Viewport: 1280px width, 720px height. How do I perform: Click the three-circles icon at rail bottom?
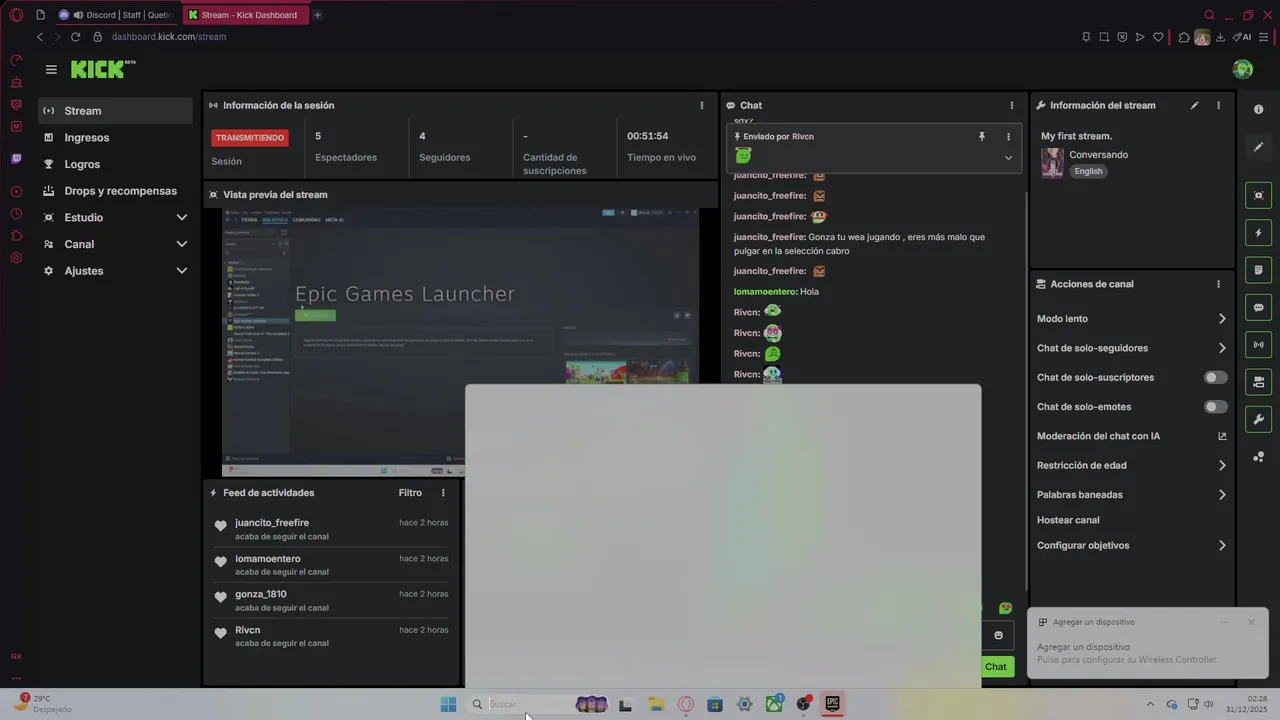coord(1258,457)
